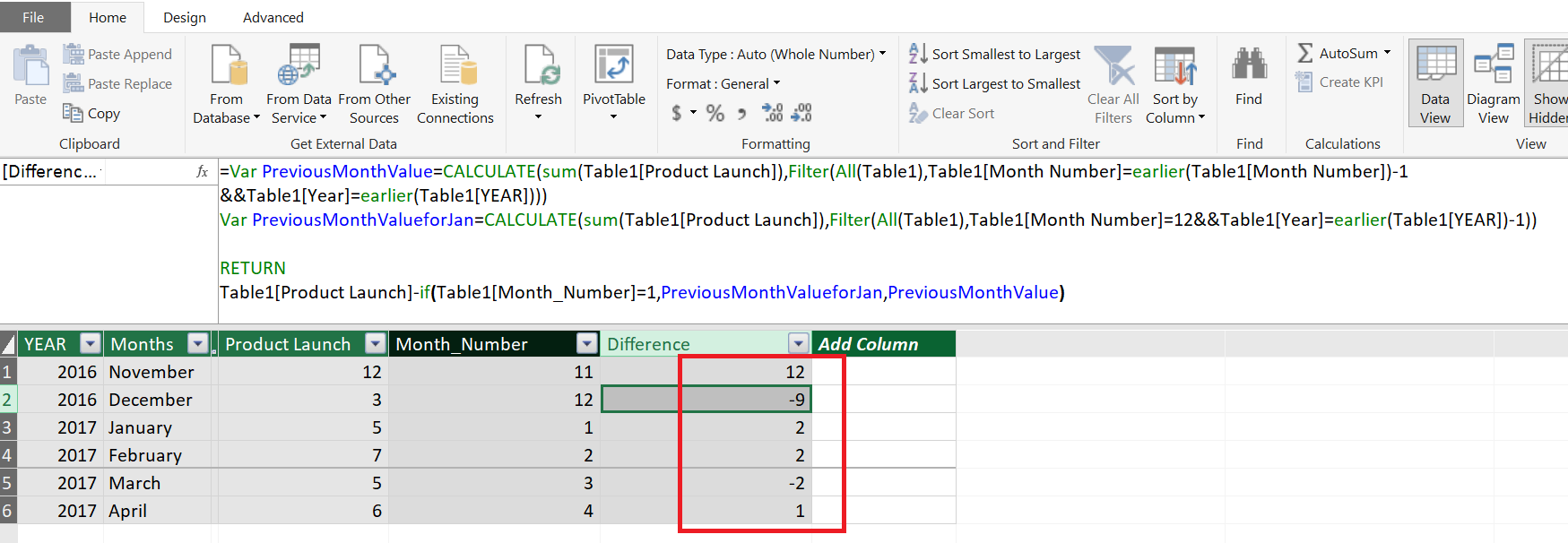Screen dimensions: 1568x543
Task: Open YEAR column filter dropdown
Action: pyautogui.click(x=91, y=343)
